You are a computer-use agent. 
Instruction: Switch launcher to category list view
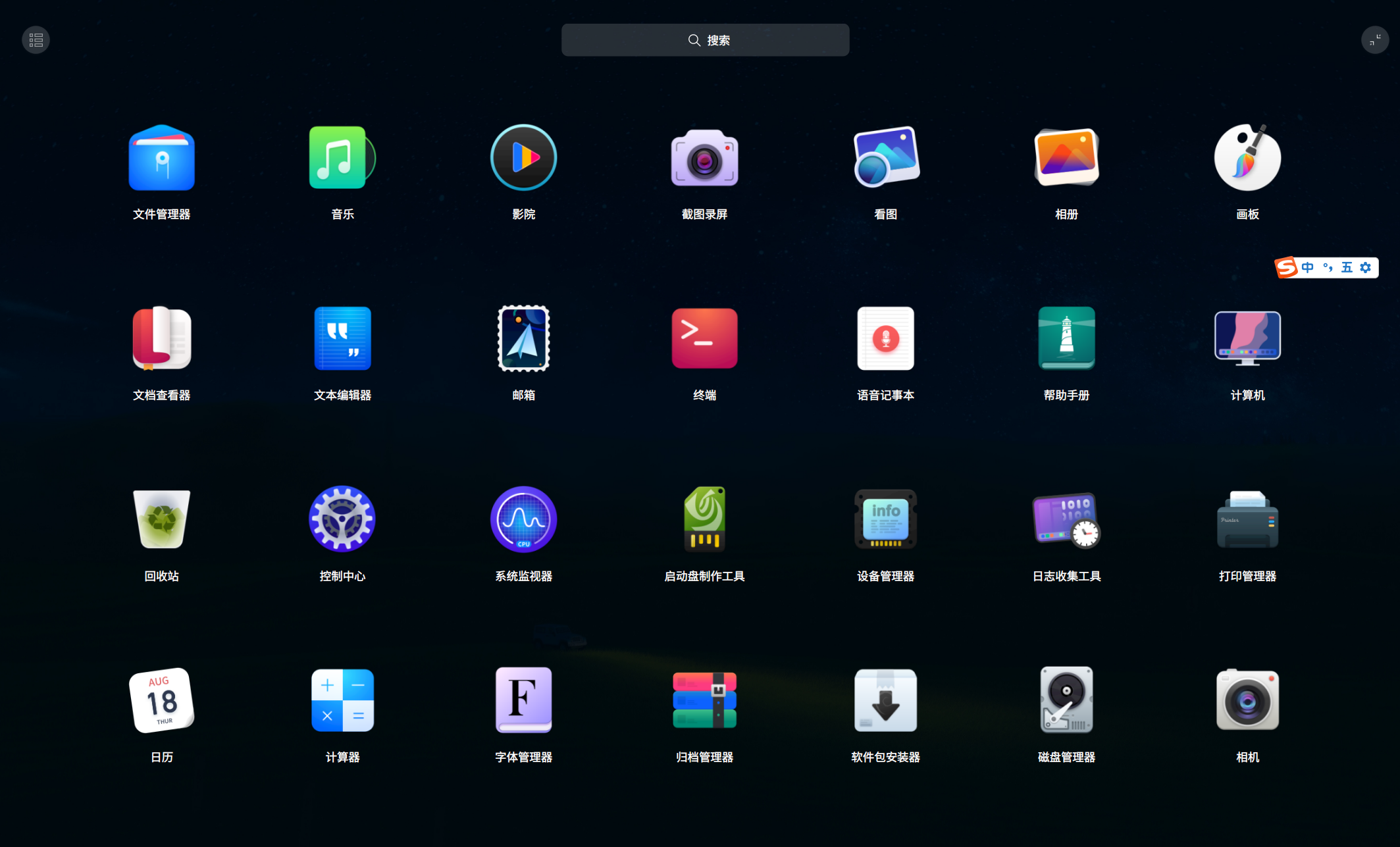[x=36, y=40]
